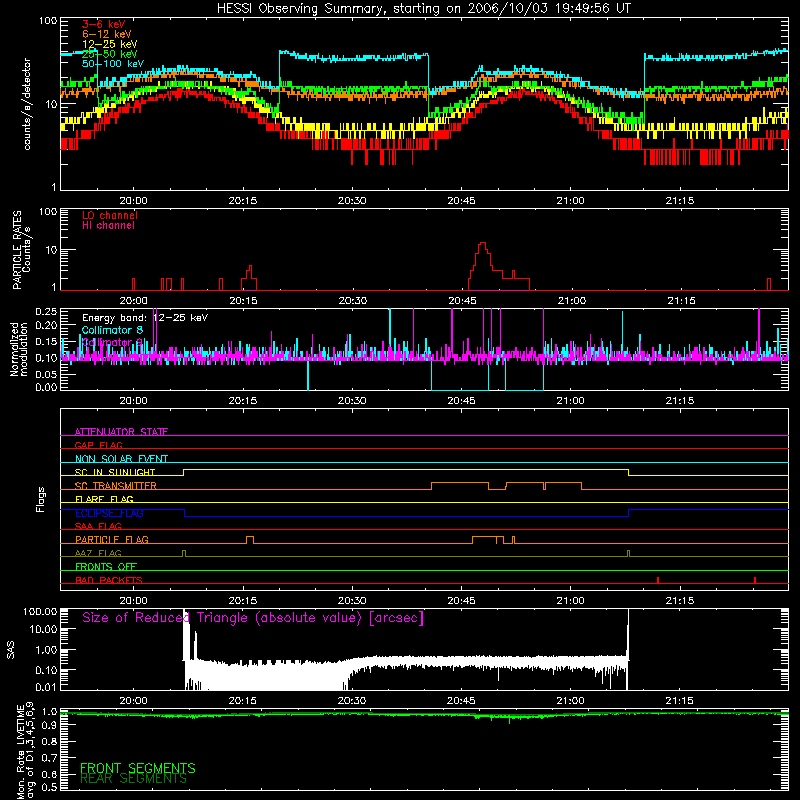Click the SC IN SUNLIGHT drop near 21:08

click(629, 472)
